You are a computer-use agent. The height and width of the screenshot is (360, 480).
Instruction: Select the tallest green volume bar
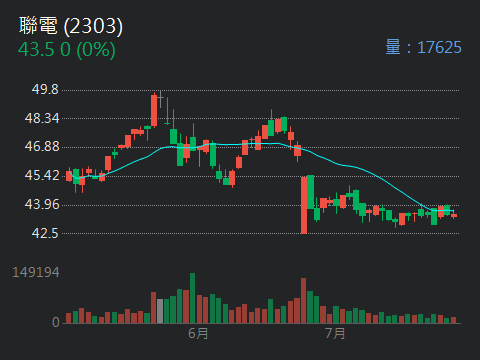point(192,298)
